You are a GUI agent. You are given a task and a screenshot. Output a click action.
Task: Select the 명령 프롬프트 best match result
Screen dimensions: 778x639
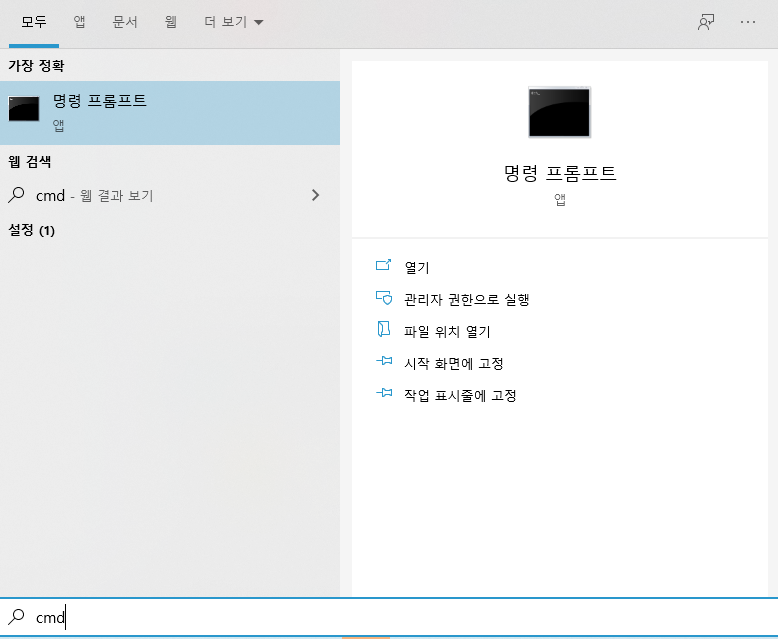170,113
